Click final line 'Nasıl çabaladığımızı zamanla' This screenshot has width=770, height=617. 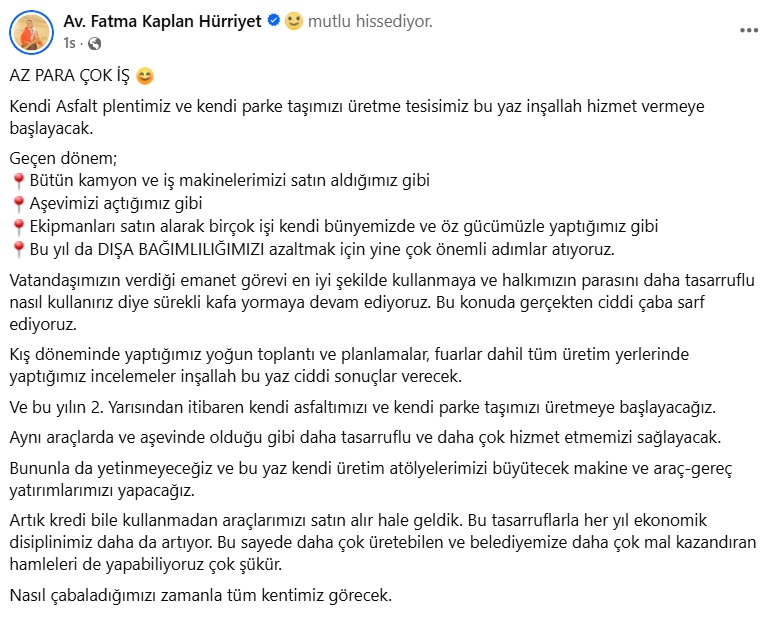click(201, 595)
